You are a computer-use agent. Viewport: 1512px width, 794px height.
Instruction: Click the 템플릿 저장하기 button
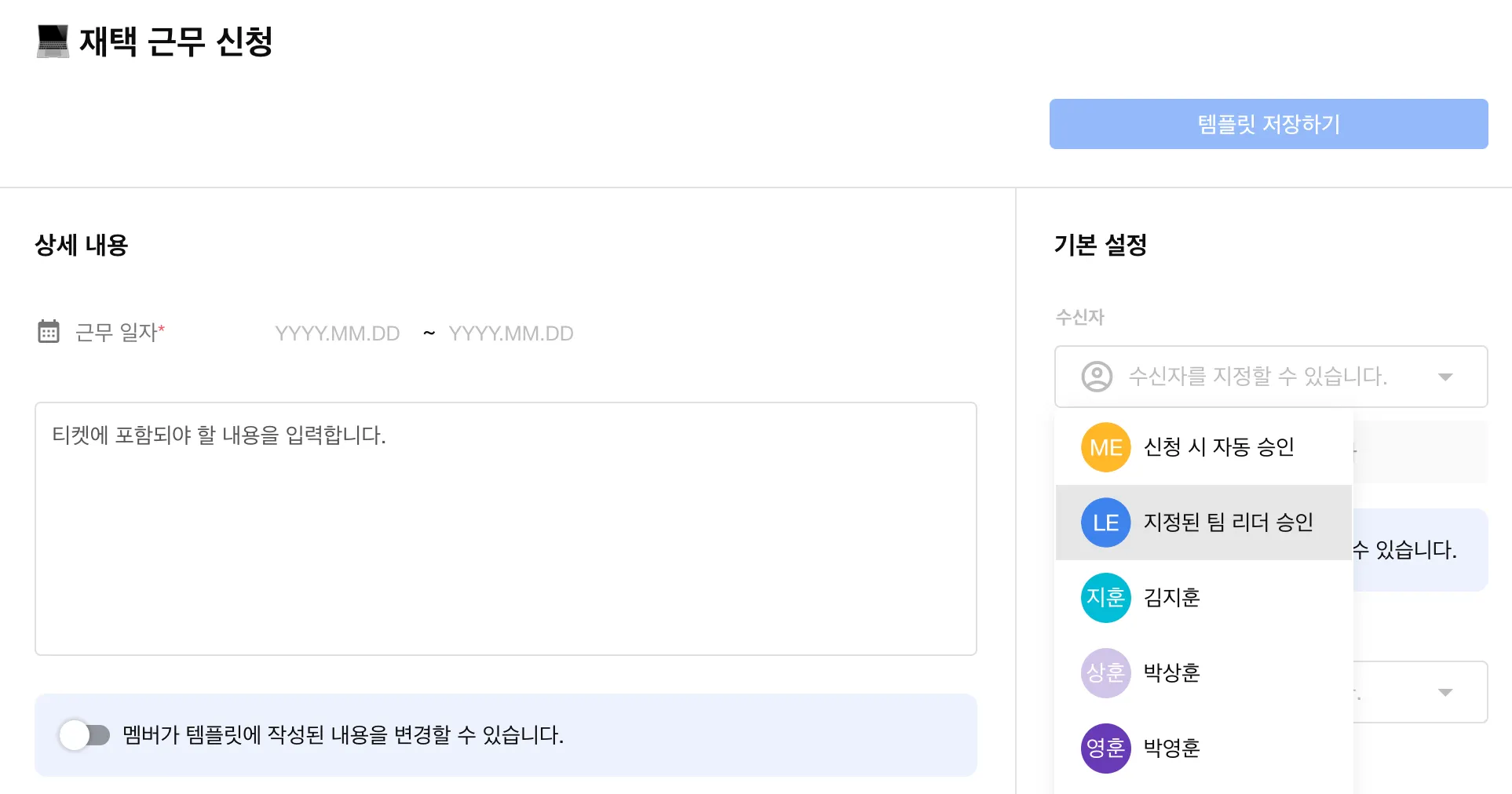[x=1268, y=124]
